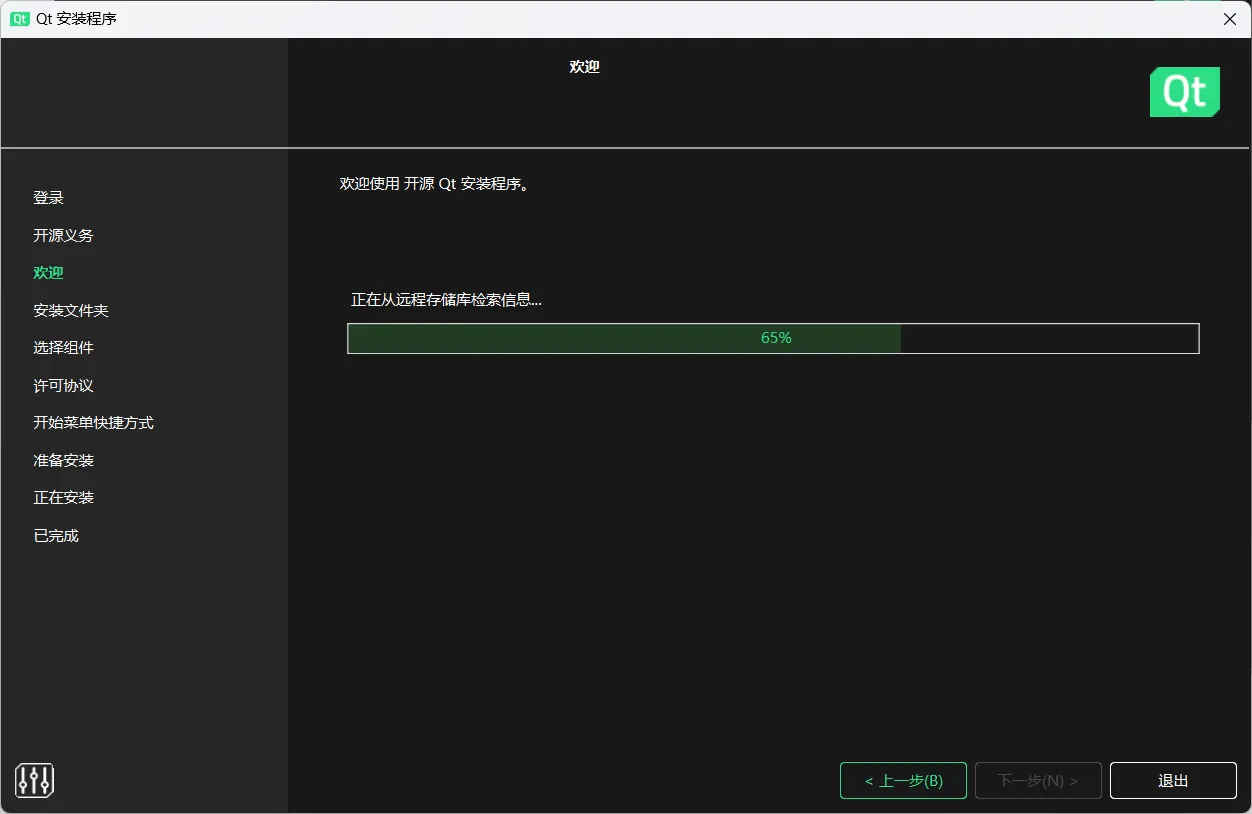Select the 登录 step in the sidebar
This screenshot has width=1252, height=814.
[x=48, y=197]
